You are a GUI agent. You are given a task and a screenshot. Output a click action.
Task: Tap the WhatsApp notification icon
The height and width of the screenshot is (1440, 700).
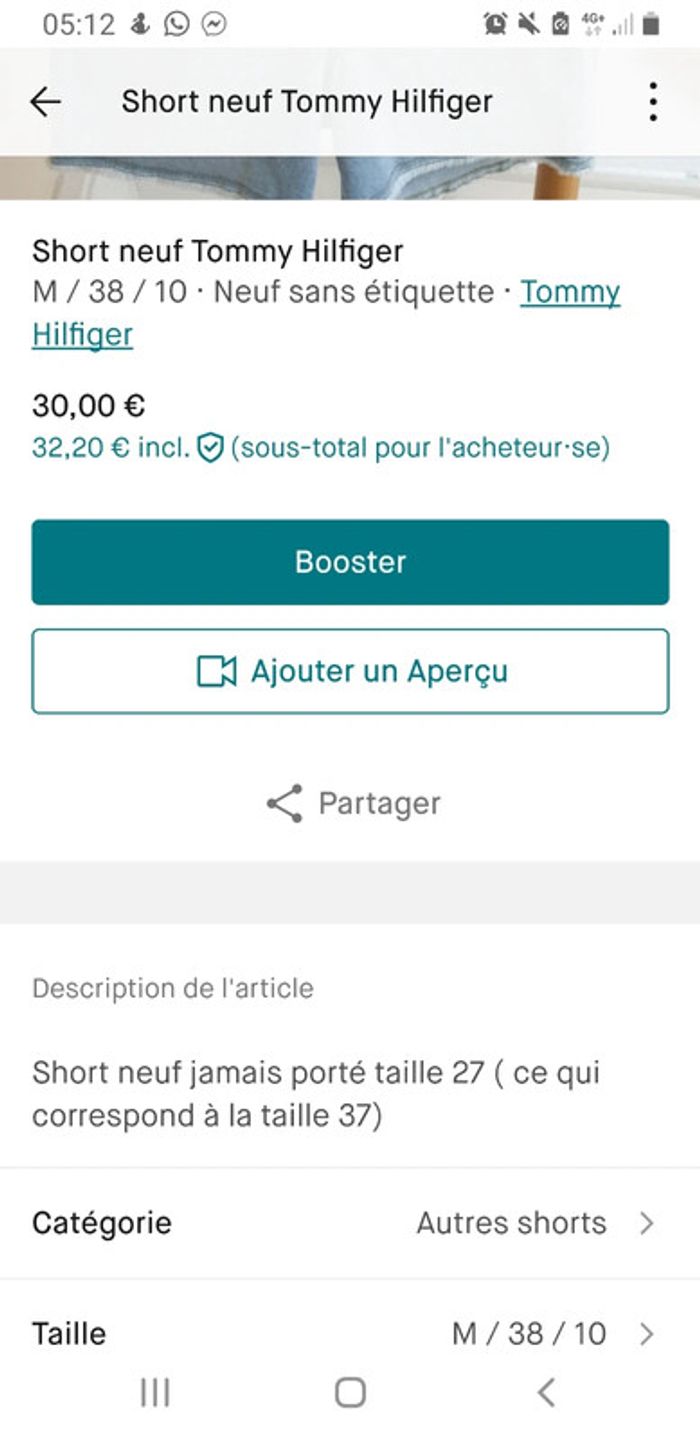(x=177, y=24)
